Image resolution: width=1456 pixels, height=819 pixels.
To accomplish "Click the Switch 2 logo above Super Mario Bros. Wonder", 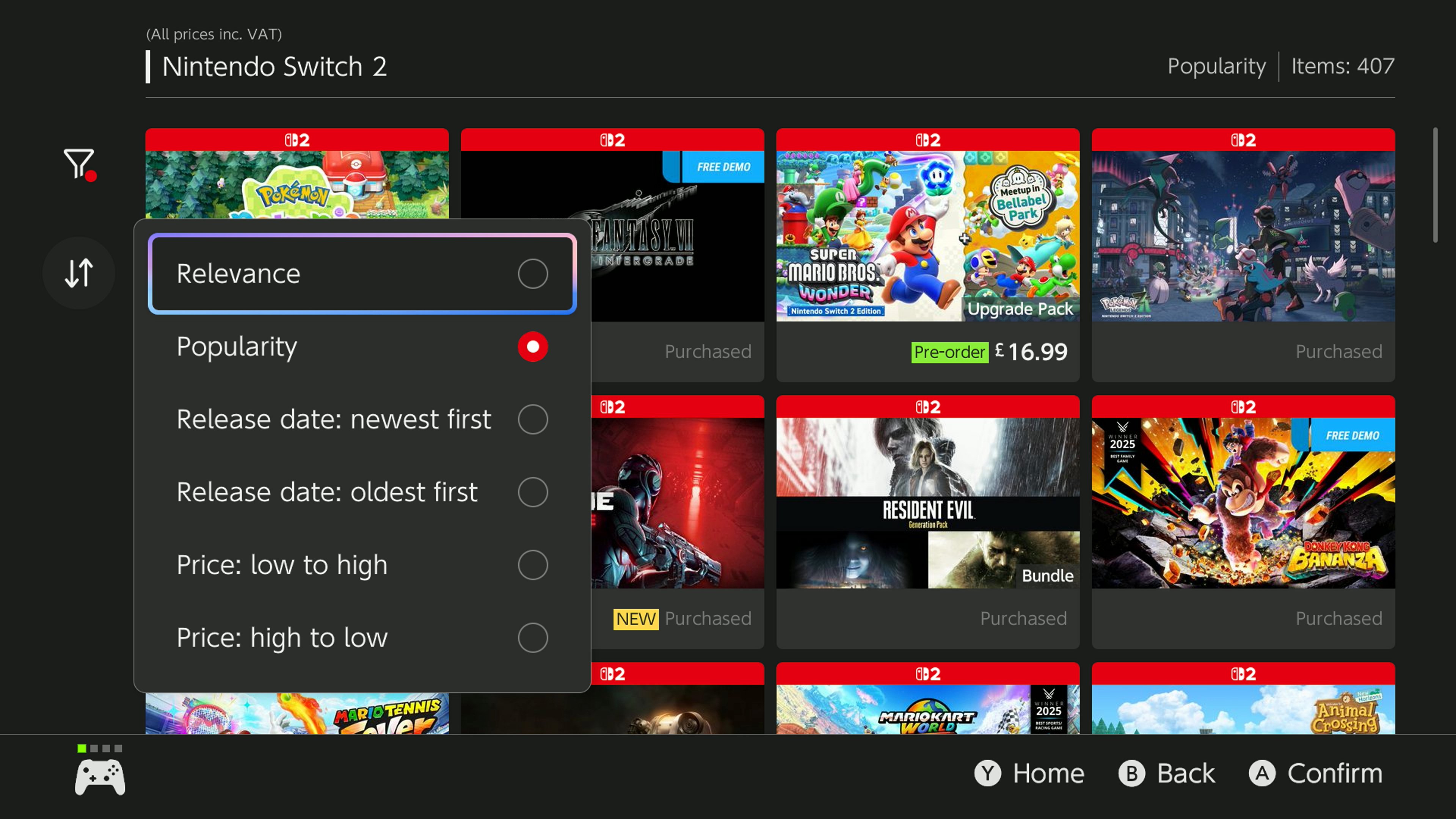I will pos(927,140).
